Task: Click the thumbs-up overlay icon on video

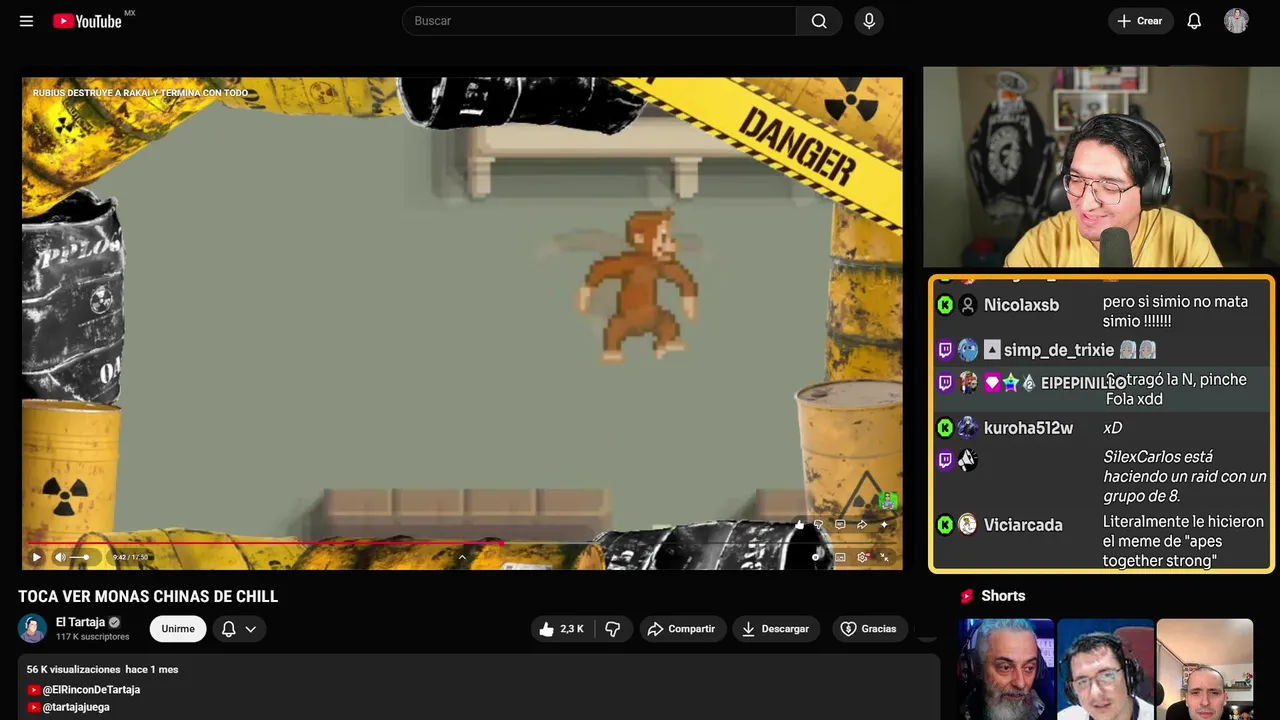Action: click(799, 524)
